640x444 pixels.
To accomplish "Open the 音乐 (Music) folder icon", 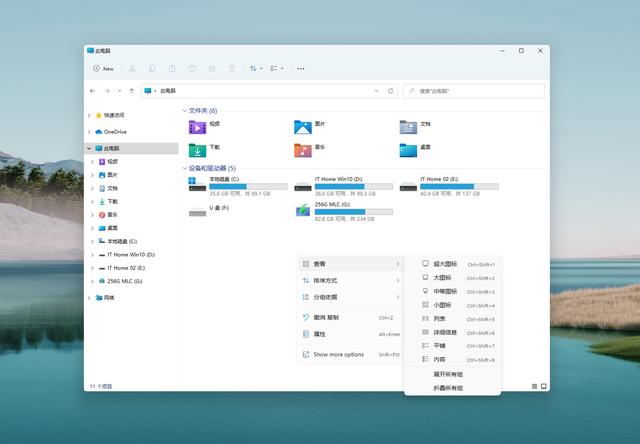I will 303,149.
